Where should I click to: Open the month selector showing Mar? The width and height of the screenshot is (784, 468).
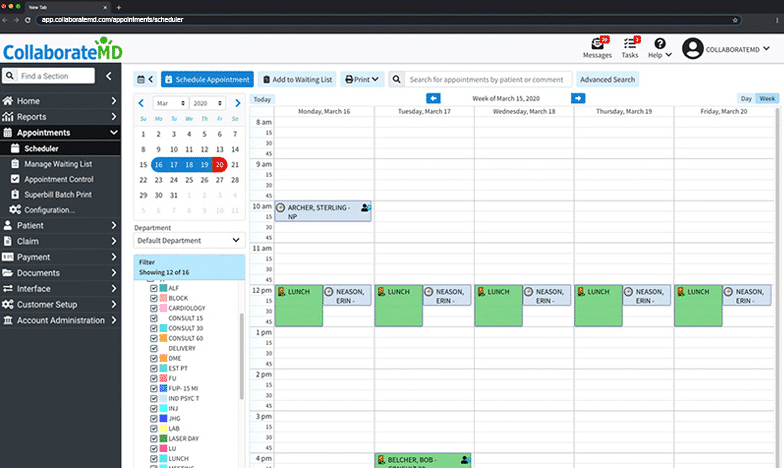[x=170, y=103]
